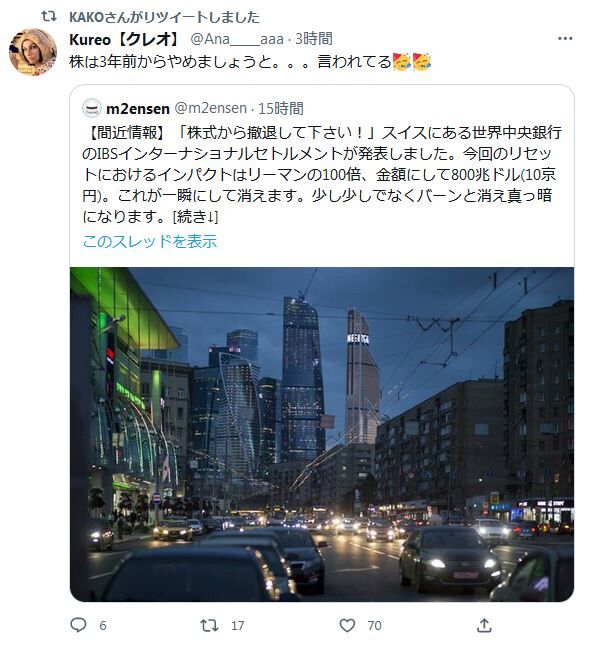Open the Moscow night city photo
Image resolution: width=589 pixels, height=645 pixels.
tap(322, 434)
